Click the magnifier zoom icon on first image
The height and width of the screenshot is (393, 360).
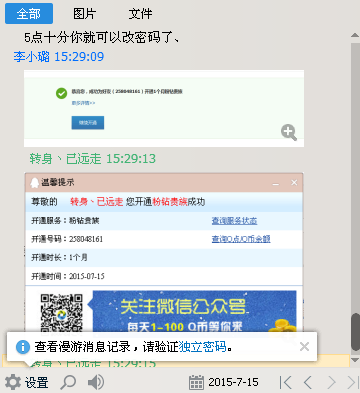[289, 132]
